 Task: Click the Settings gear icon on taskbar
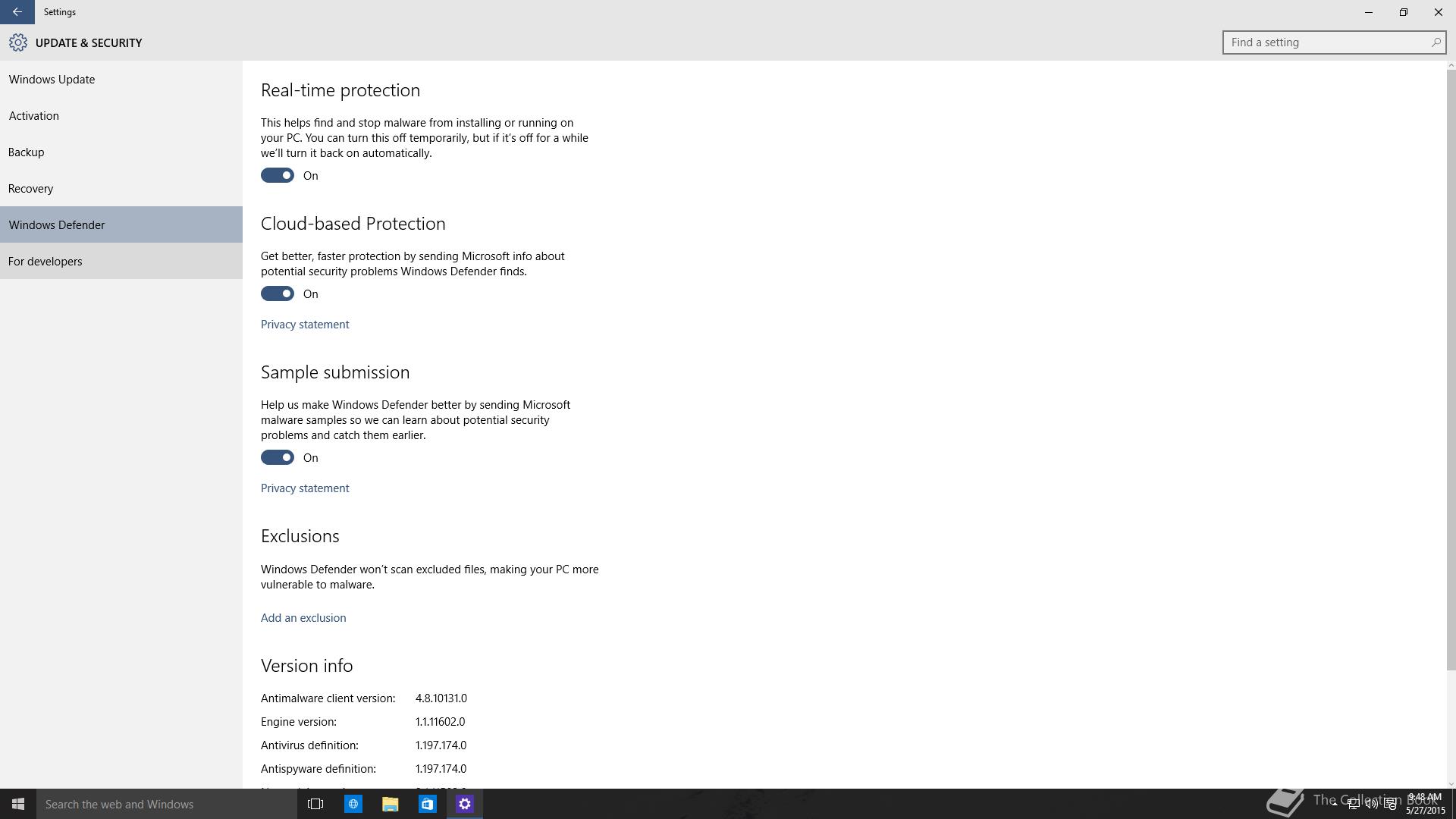click(x=465, y=804)
